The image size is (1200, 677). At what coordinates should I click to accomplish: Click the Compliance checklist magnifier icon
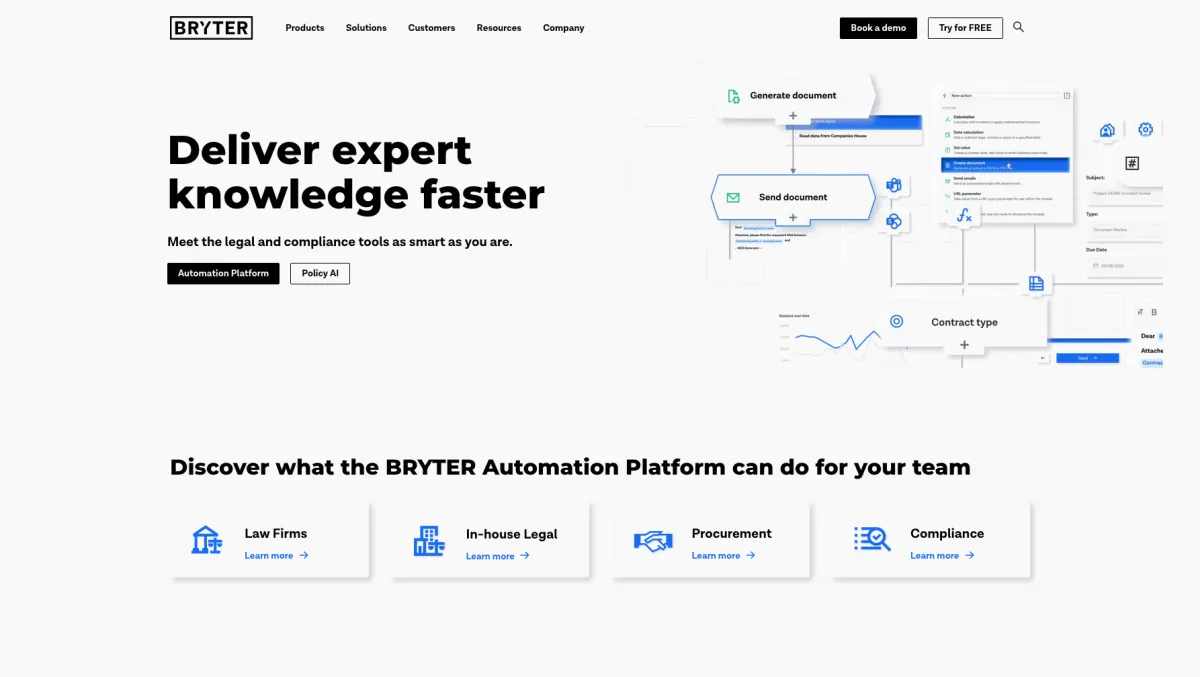[872, 539]
